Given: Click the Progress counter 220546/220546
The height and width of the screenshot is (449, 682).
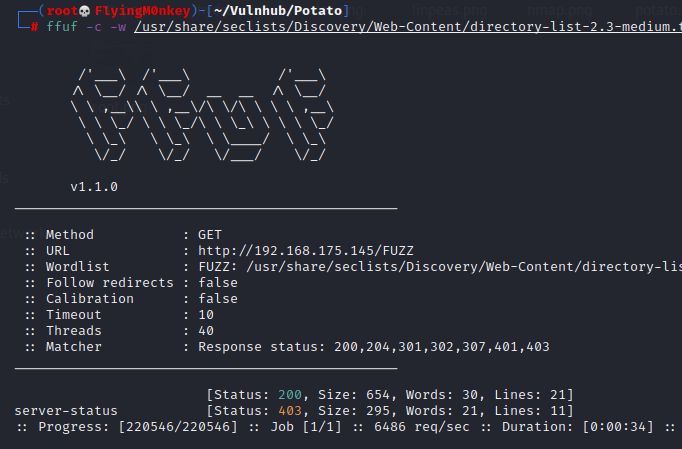Looking at the screenshot, I should (x=177, y=427).
